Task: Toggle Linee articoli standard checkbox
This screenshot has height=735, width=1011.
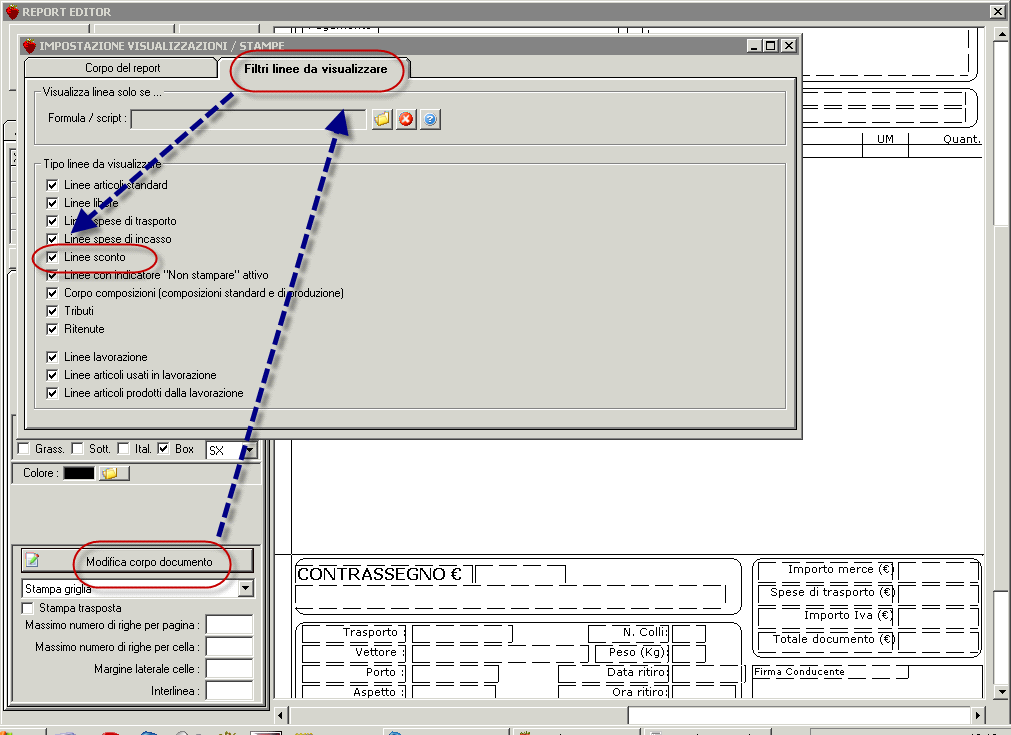Action: pyautogui.click(x=52, y=185)
